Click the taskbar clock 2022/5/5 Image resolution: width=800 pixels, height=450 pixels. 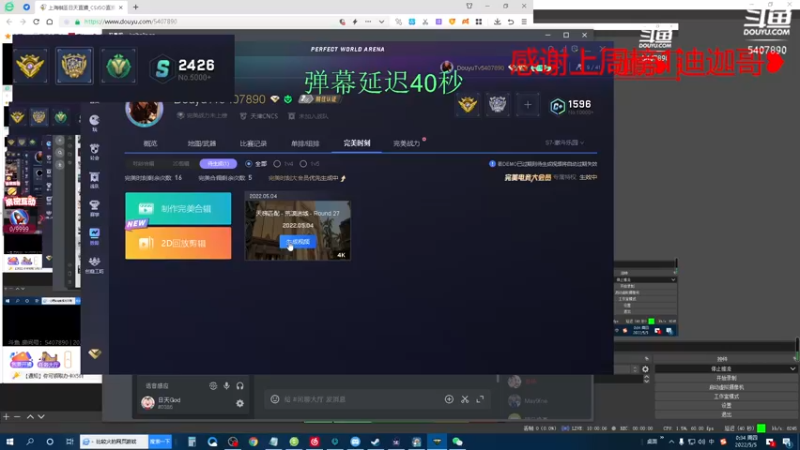(x=746, y=442)
